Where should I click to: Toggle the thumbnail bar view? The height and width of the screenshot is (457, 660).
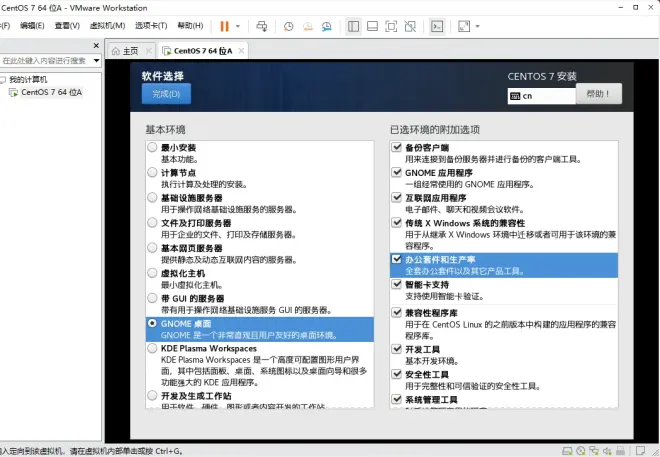372,27
